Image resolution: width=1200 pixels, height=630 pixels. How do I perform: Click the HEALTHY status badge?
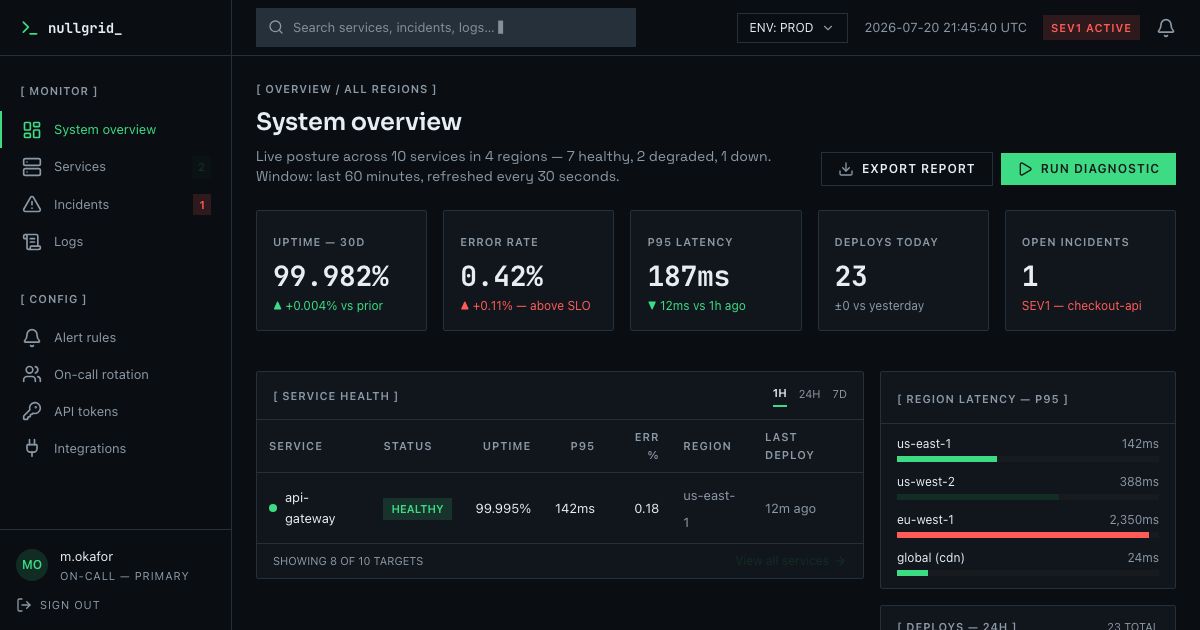click(417, 509)
